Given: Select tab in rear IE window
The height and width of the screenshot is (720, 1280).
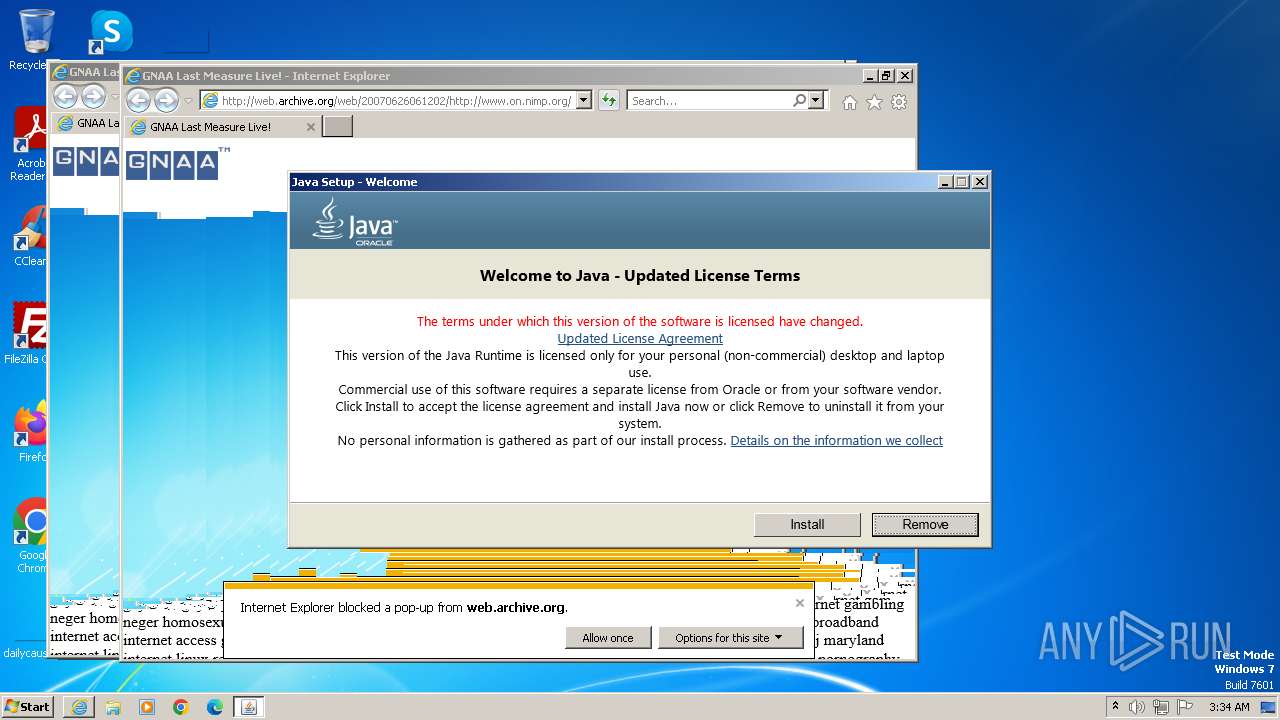Looking at the screenshot, I should [x=87, y=123].
